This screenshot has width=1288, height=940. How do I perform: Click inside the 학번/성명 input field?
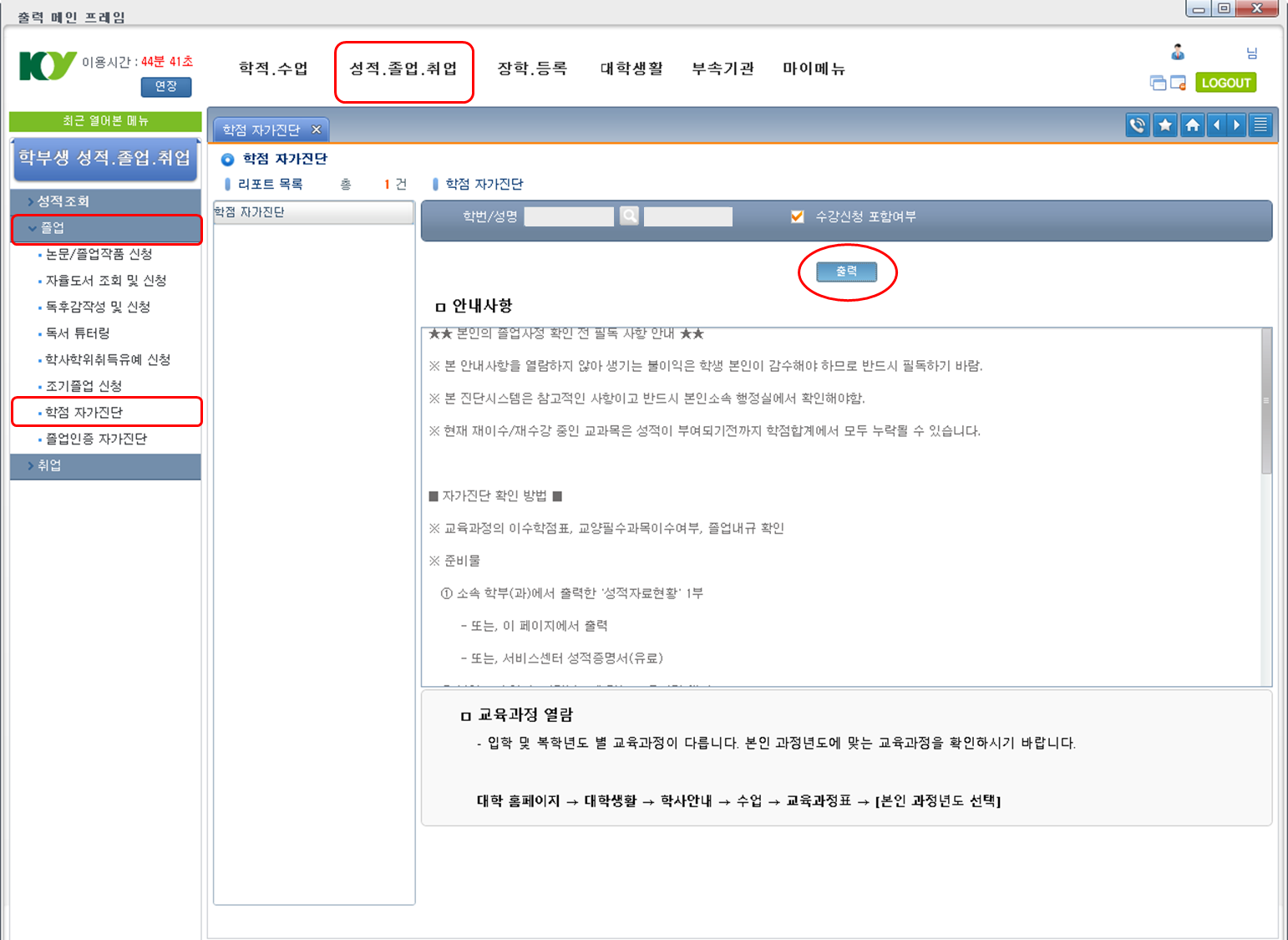tap(569, 216)
